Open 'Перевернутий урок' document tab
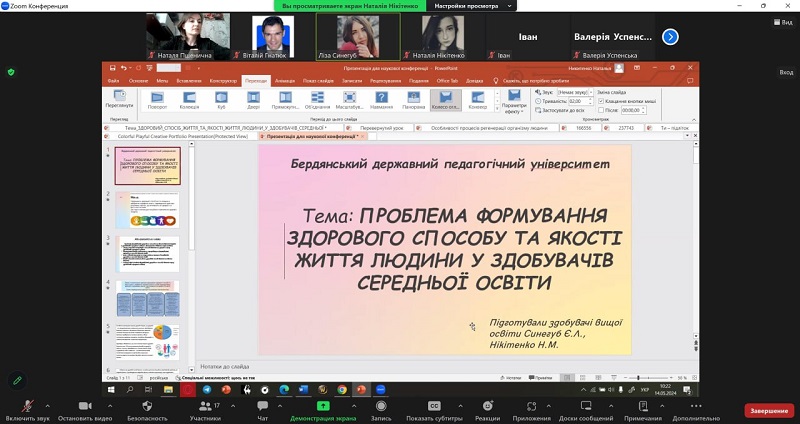 tap(381, 128)
